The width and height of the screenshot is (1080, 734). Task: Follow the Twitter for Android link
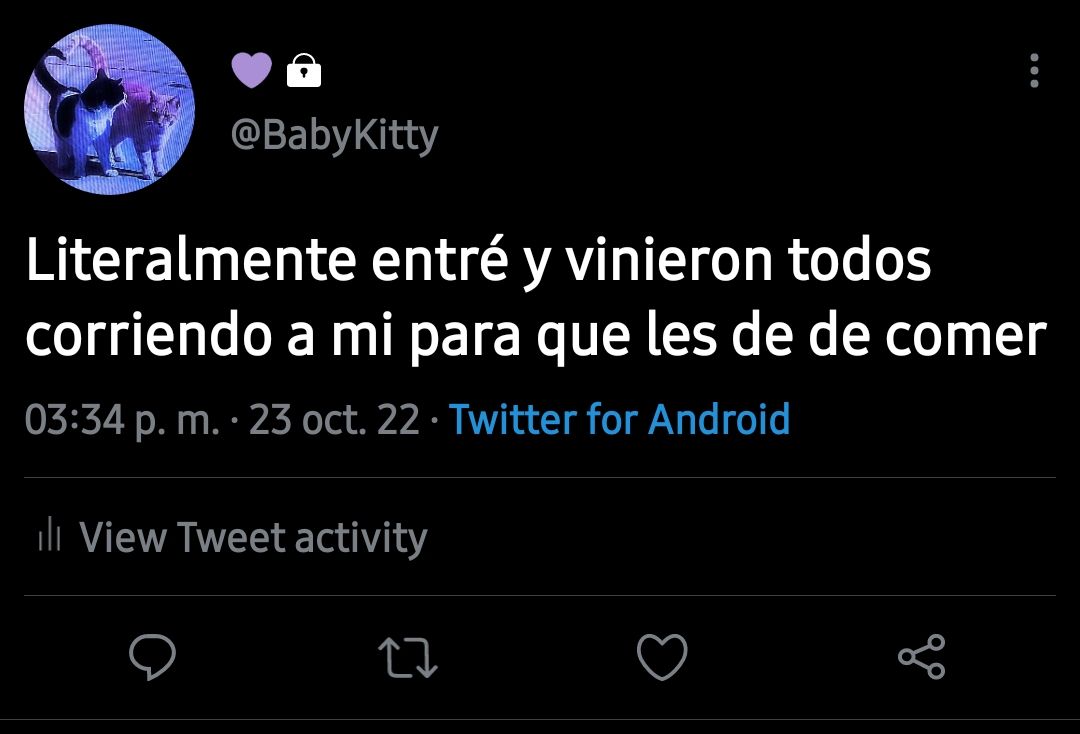pos(619,419)
